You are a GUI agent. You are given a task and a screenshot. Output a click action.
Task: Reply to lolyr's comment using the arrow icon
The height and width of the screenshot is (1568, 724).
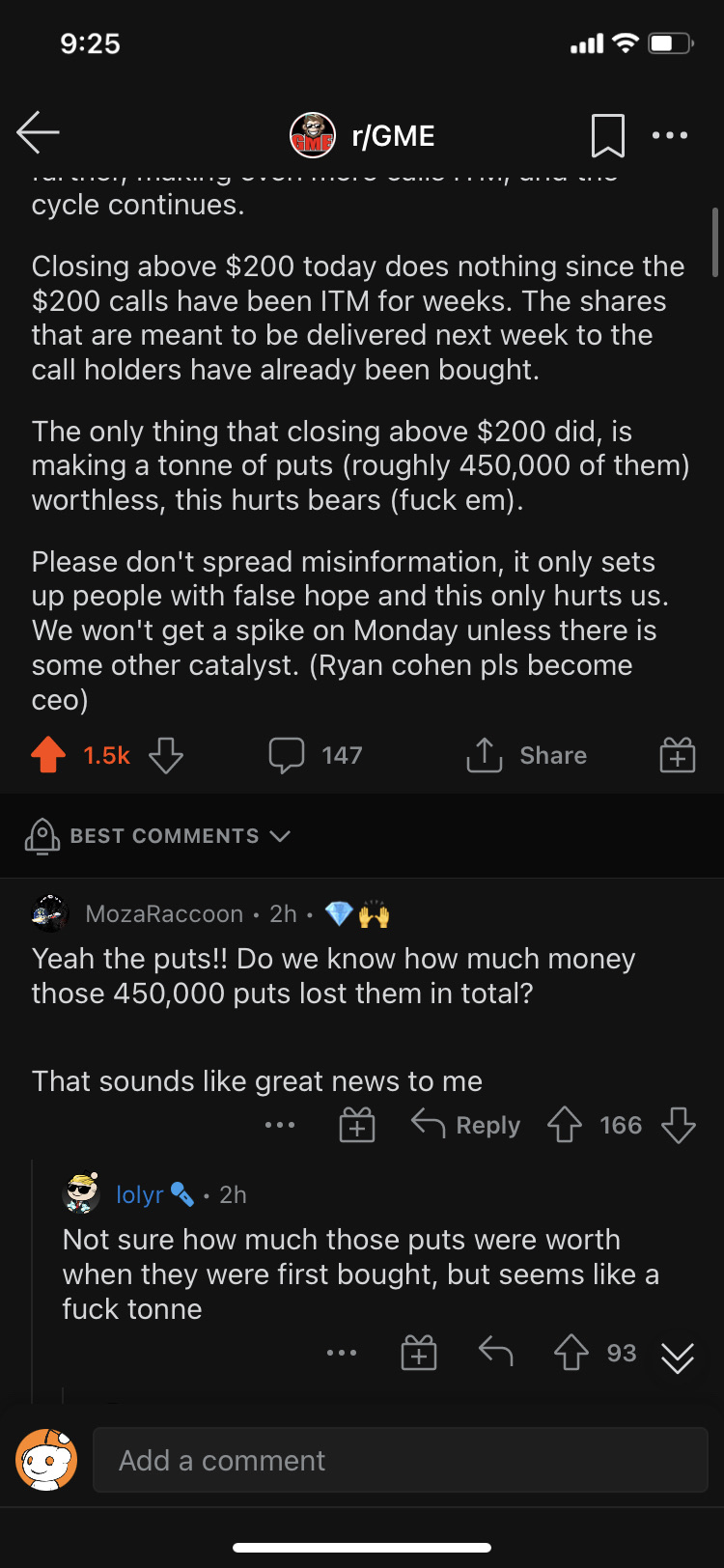[495, 1353]
